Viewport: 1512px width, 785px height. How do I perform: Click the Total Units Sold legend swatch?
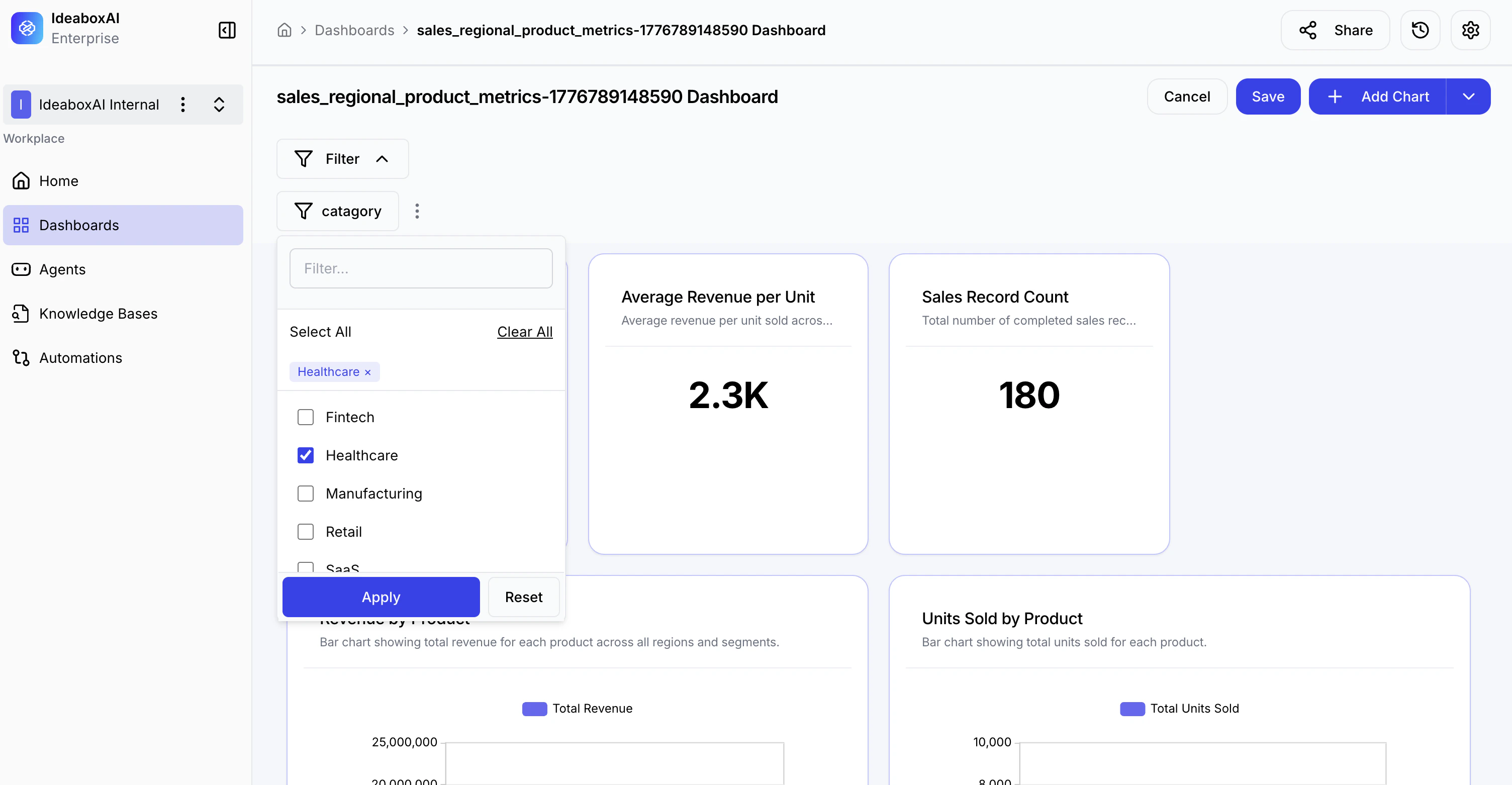(x=1132, y=708)
